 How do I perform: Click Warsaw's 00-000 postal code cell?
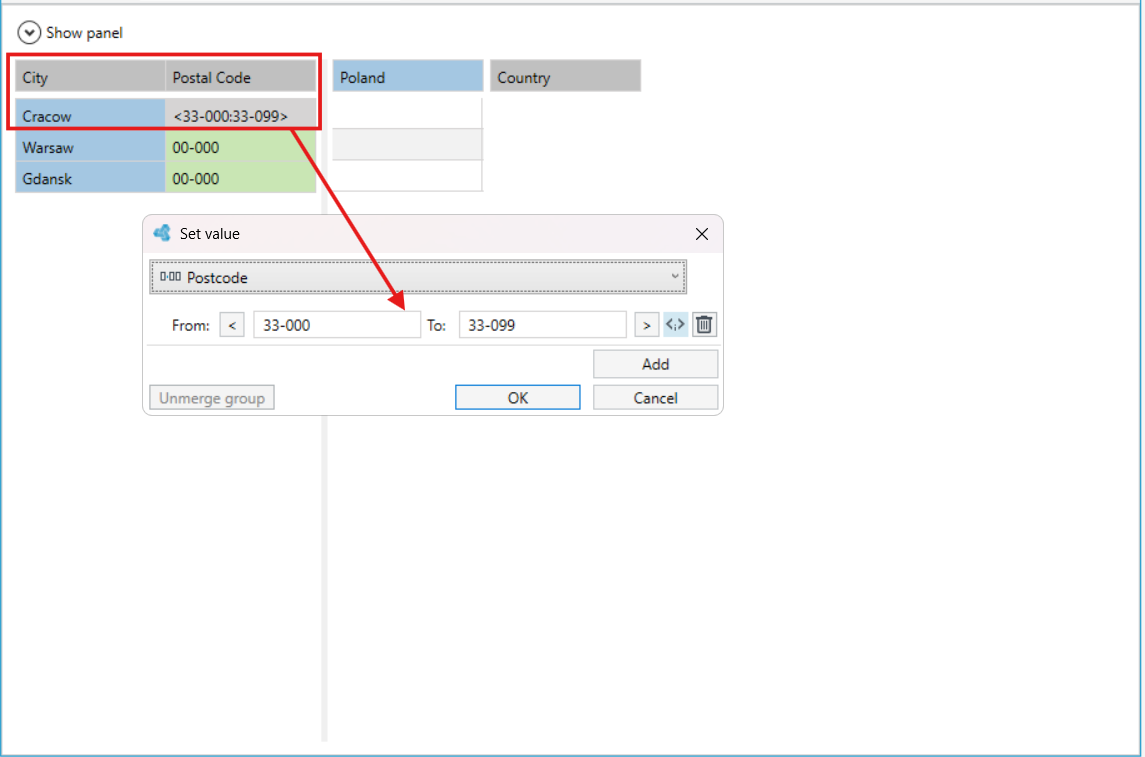coord(241,147)
